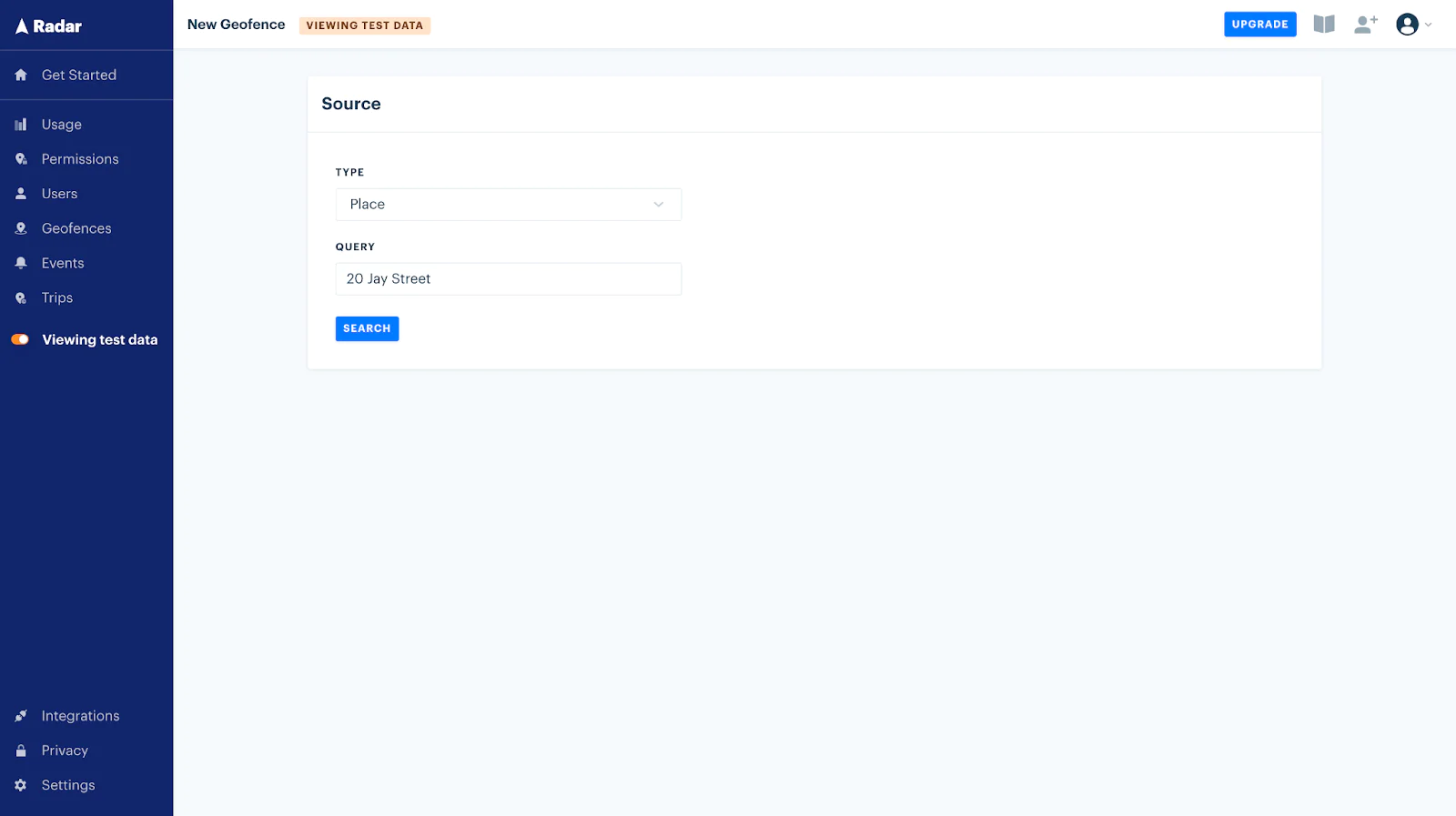Go to Get Started page
This screenshot has height=816, width=1456.
(78, 76)
